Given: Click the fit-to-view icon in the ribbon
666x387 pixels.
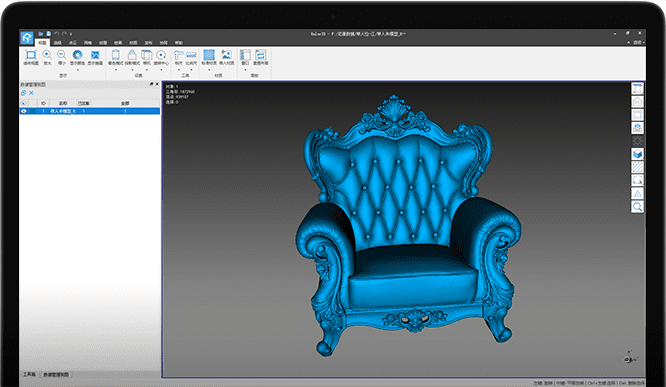Looking at the screenshot, I should coord(31,55).
